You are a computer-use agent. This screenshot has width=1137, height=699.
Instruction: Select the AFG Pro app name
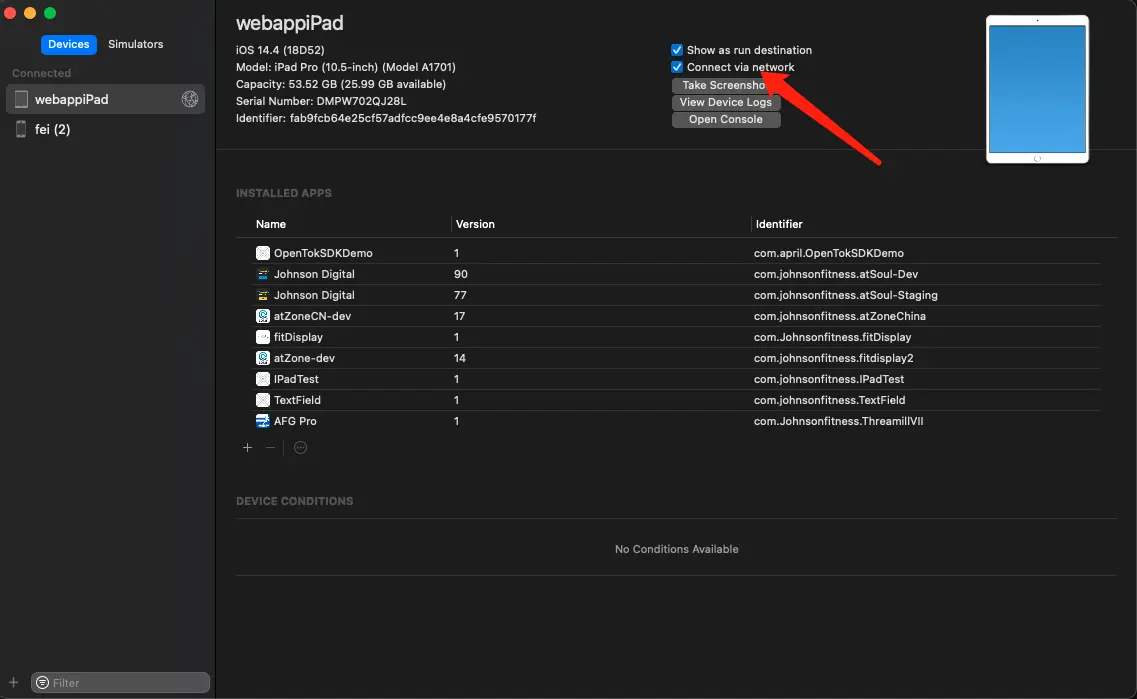(294, 421)
